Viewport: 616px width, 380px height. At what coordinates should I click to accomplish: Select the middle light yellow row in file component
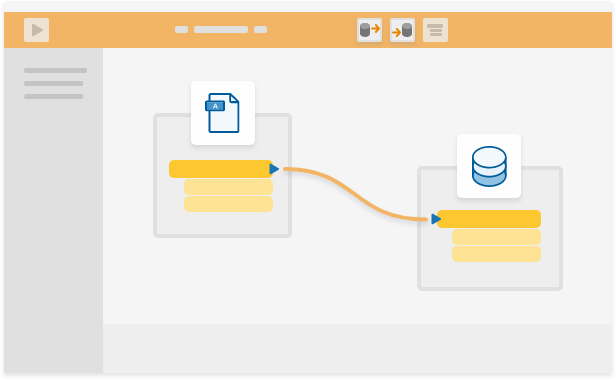(x=228, y=187)
